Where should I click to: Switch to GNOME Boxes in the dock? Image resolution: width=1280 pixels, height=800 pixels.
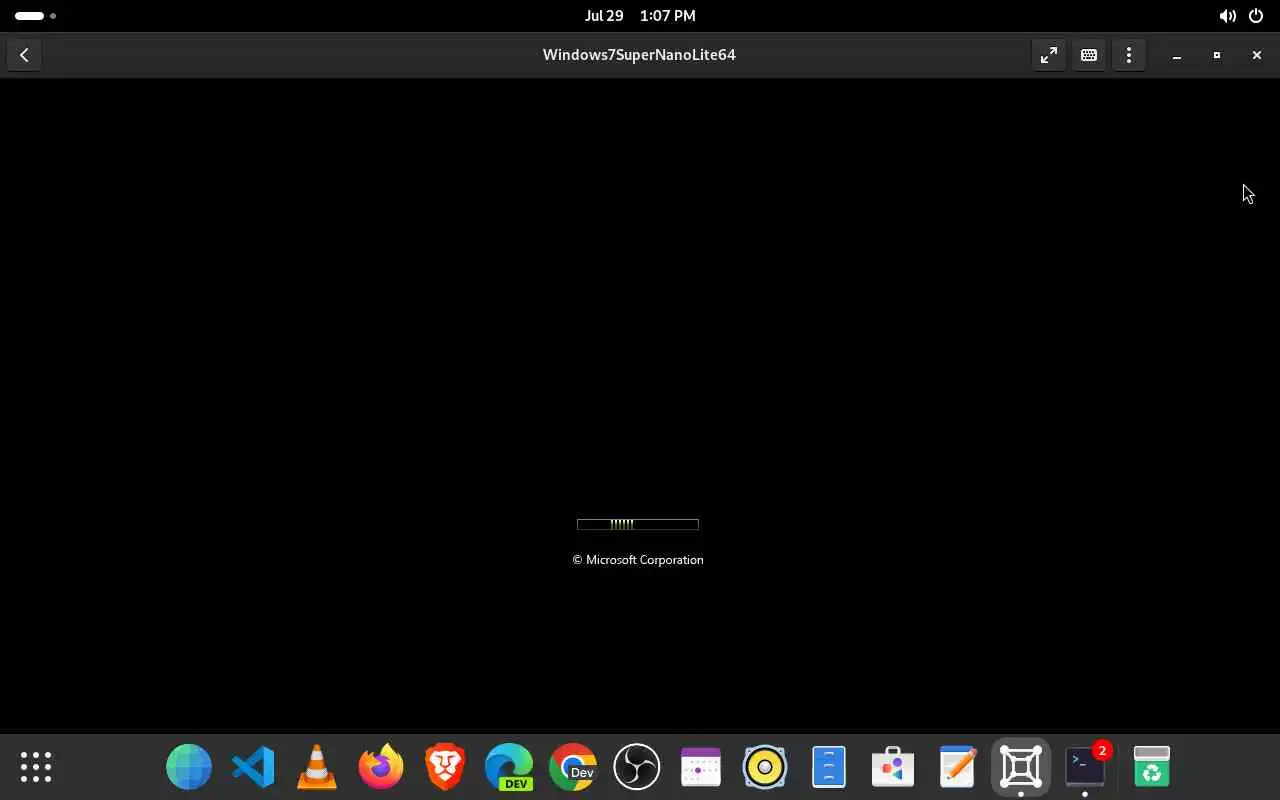point(1021,767)
